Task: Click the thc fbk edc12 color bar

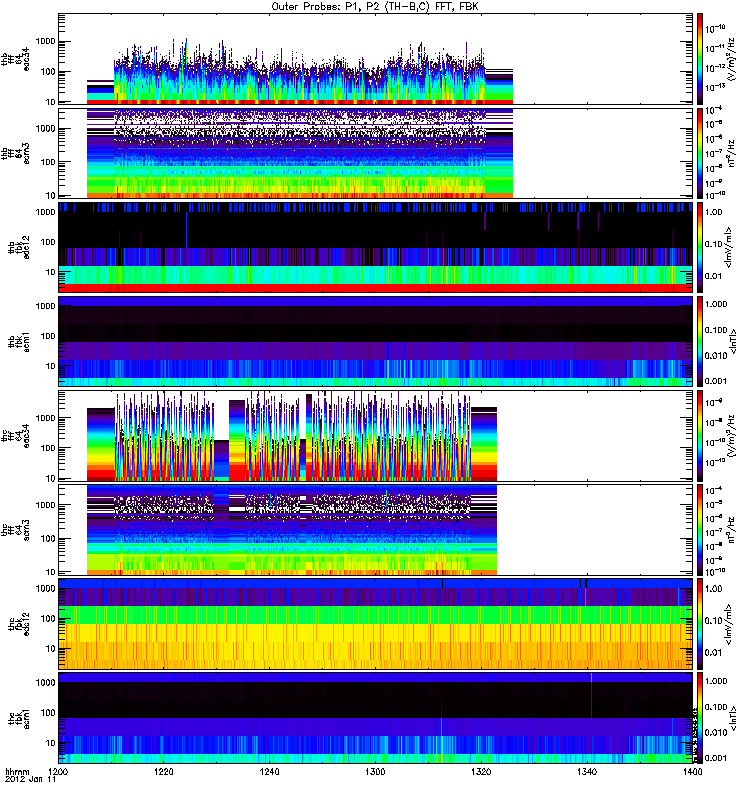Action: (700, 624)
